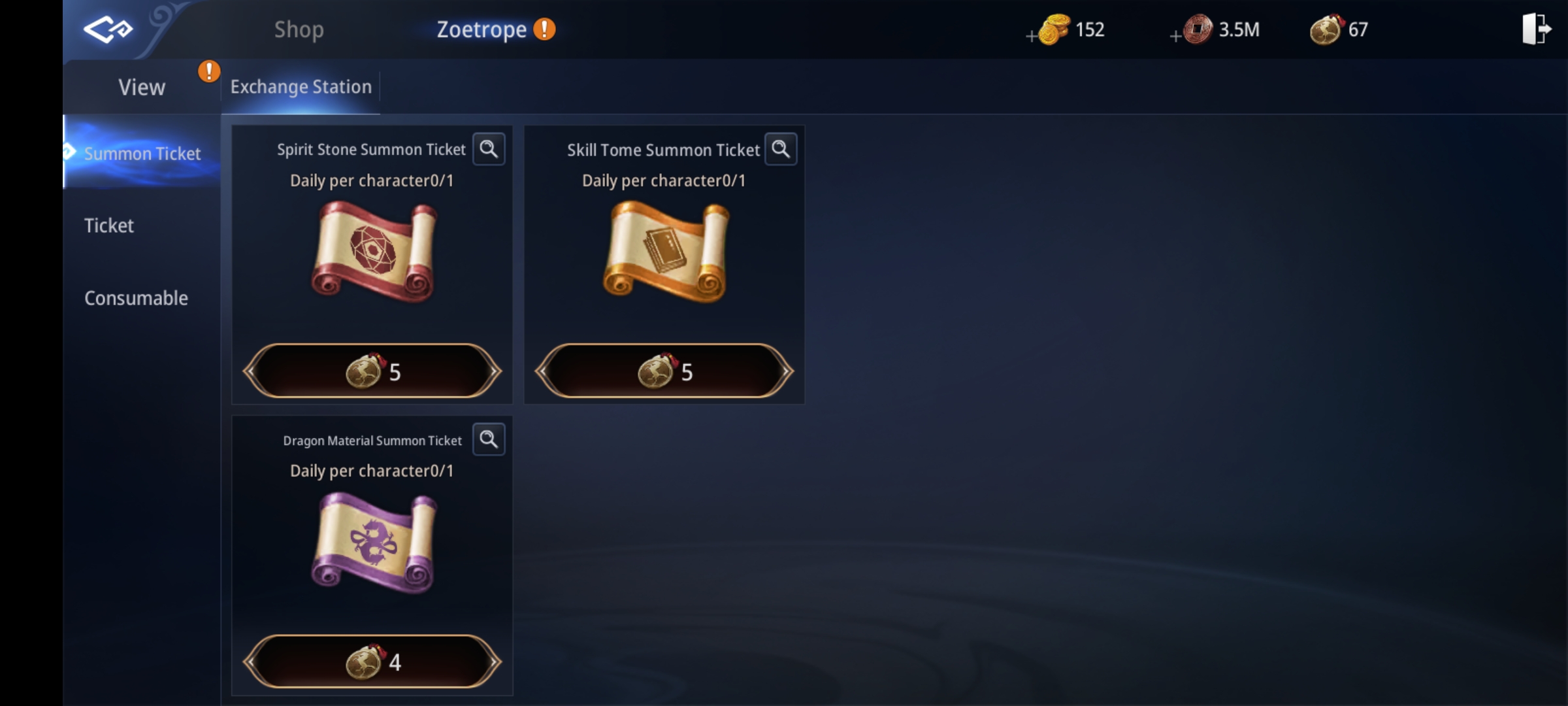Inspect Dragon Material Summon Ticket magnifier
This screenshot has height=706, width=1568.
(x=489, y=439)
